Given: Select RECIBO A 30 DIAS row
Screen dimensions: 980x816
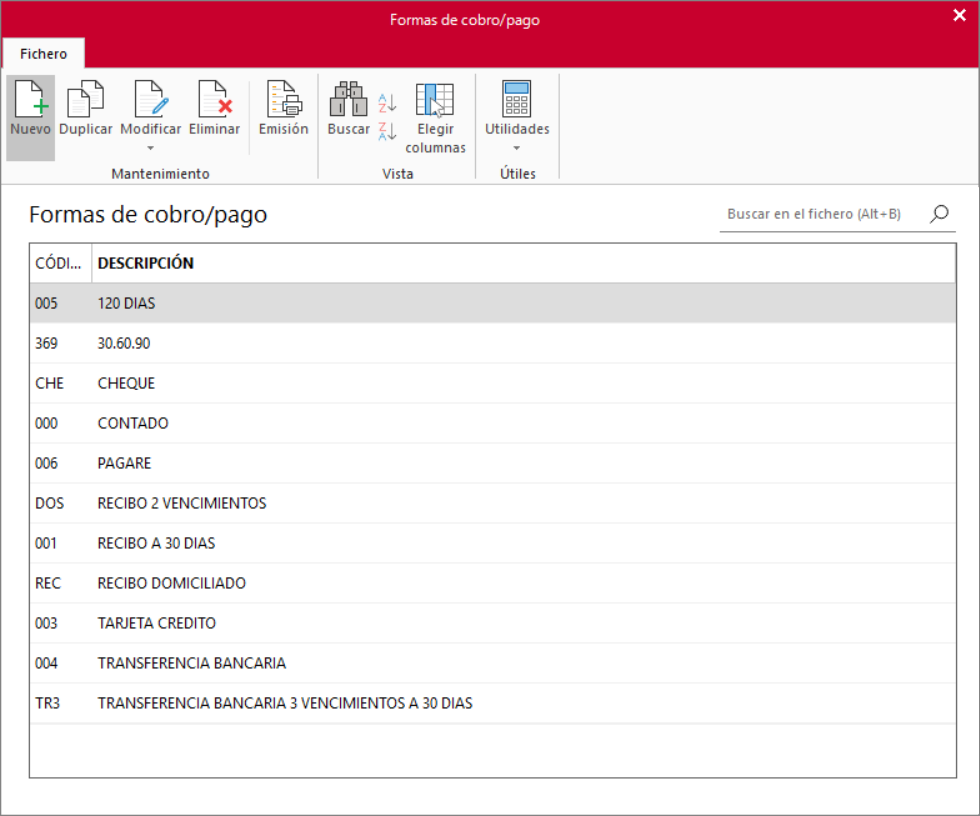Looking at the screenshot, I should tap(492, 543).
